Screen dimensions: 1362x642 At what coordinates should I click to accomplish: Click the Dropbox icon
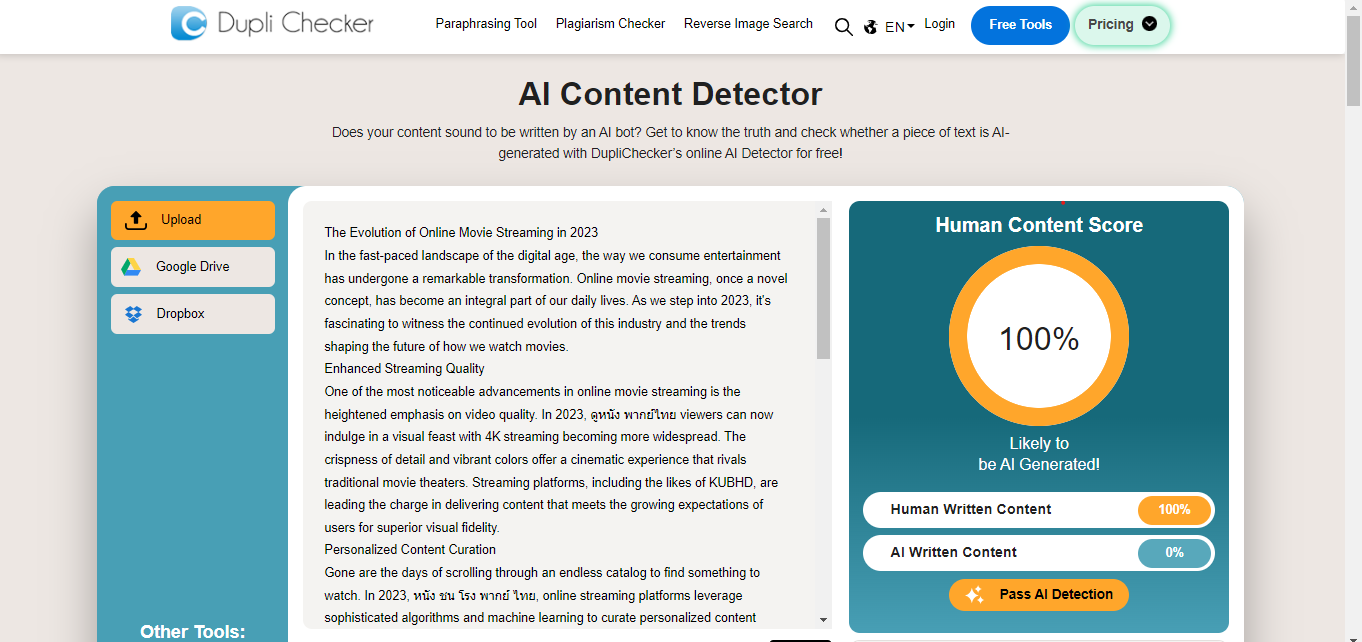click(x=133, y=314)
